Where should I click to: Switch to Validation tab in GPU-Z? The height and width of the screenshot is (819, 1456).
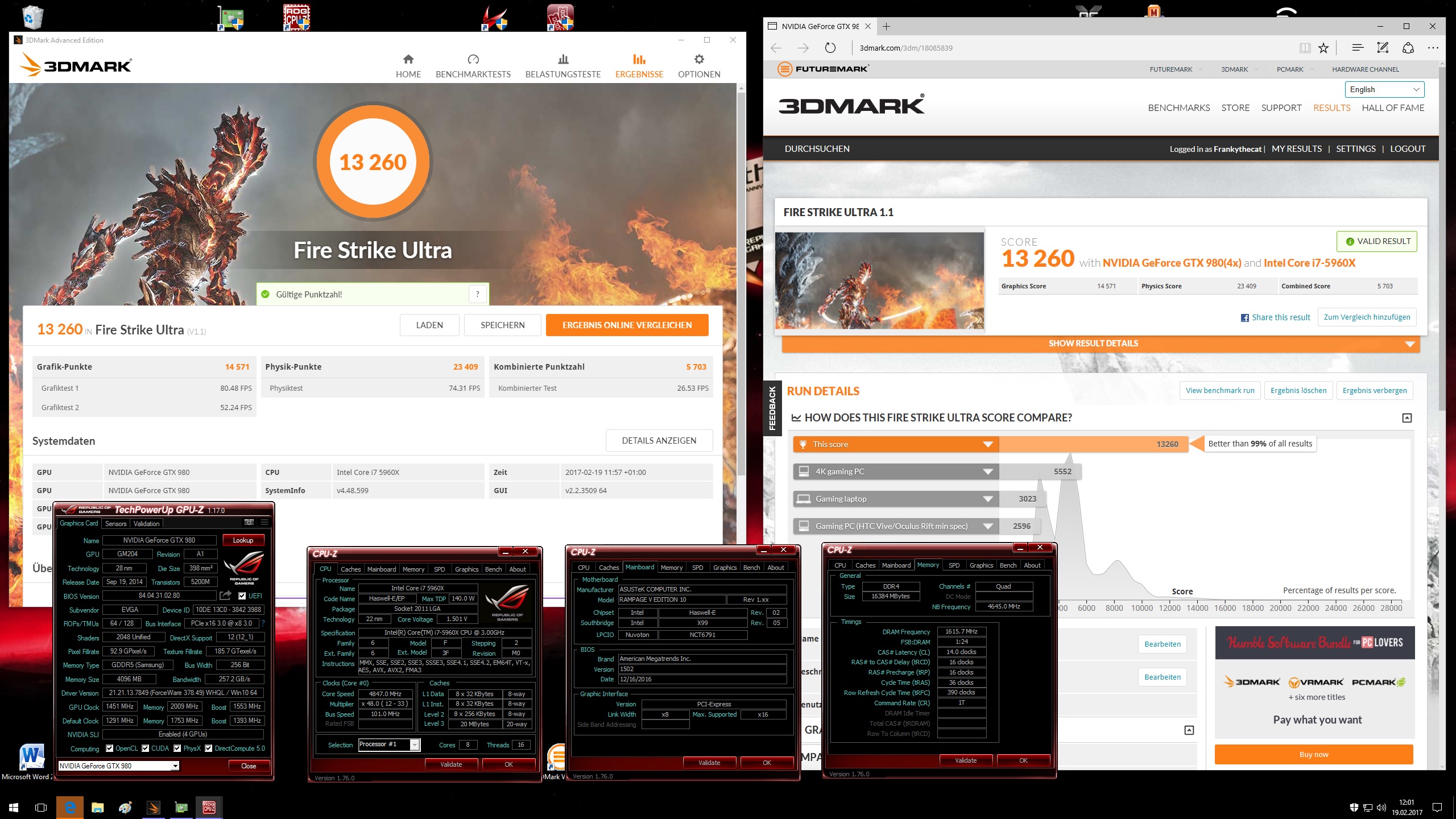(x=147, y=524)
